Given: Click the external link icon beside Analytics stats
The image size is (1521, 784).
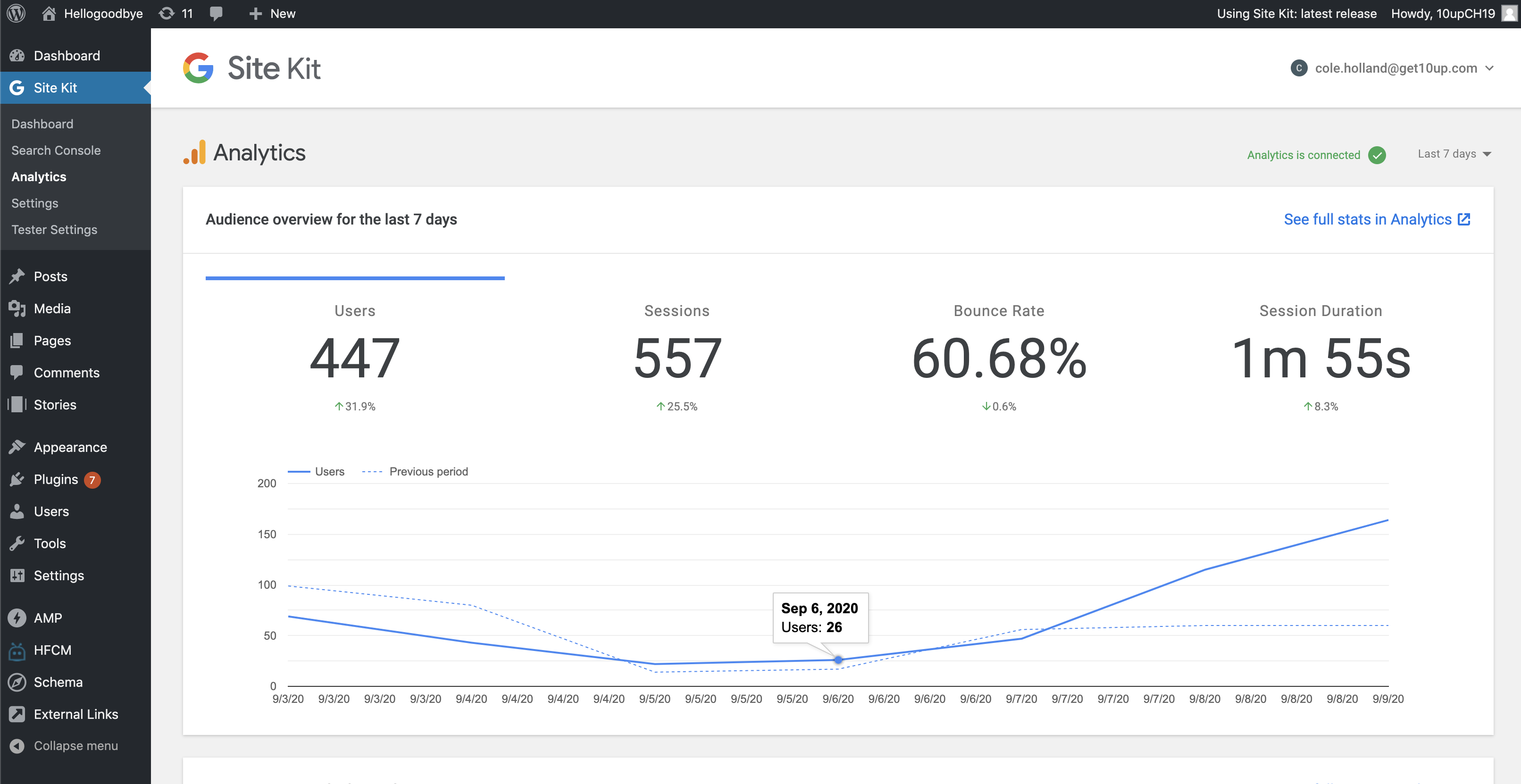Looking at the screenshot, I should 1464,220.
